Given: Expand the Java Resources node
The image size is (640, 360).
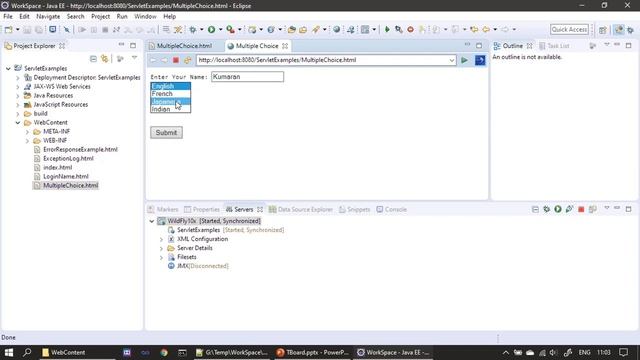Looking at the screenshot, I should pos(18,96).
